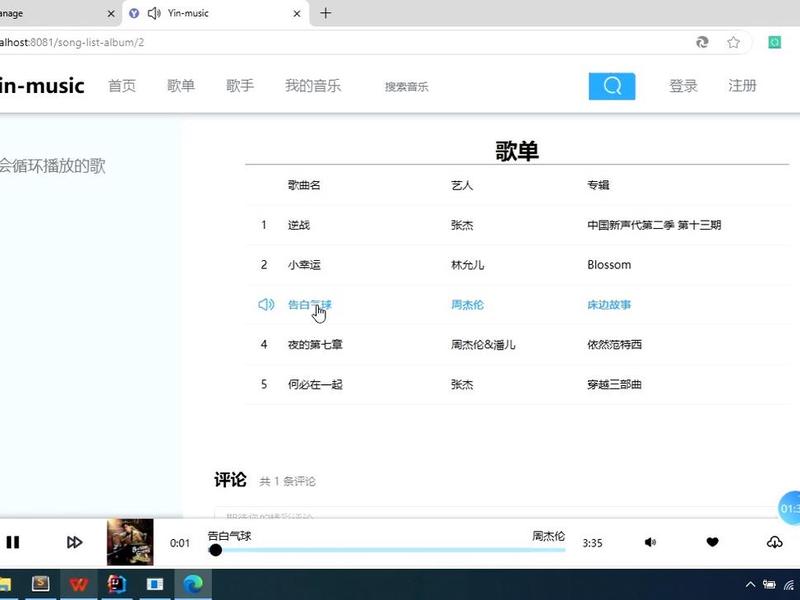Skip to the next song
Viewport: 800px width, 600px height.
(x=74, y=542)
